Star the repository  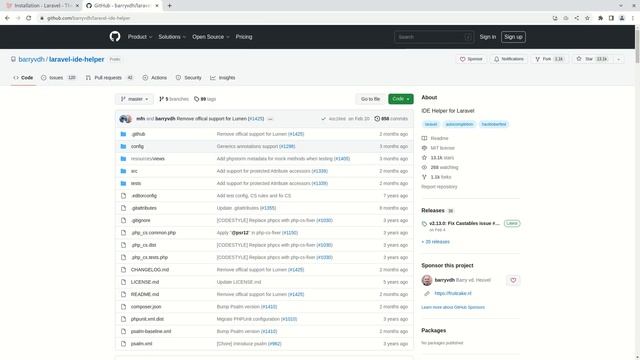click(593, 59)
